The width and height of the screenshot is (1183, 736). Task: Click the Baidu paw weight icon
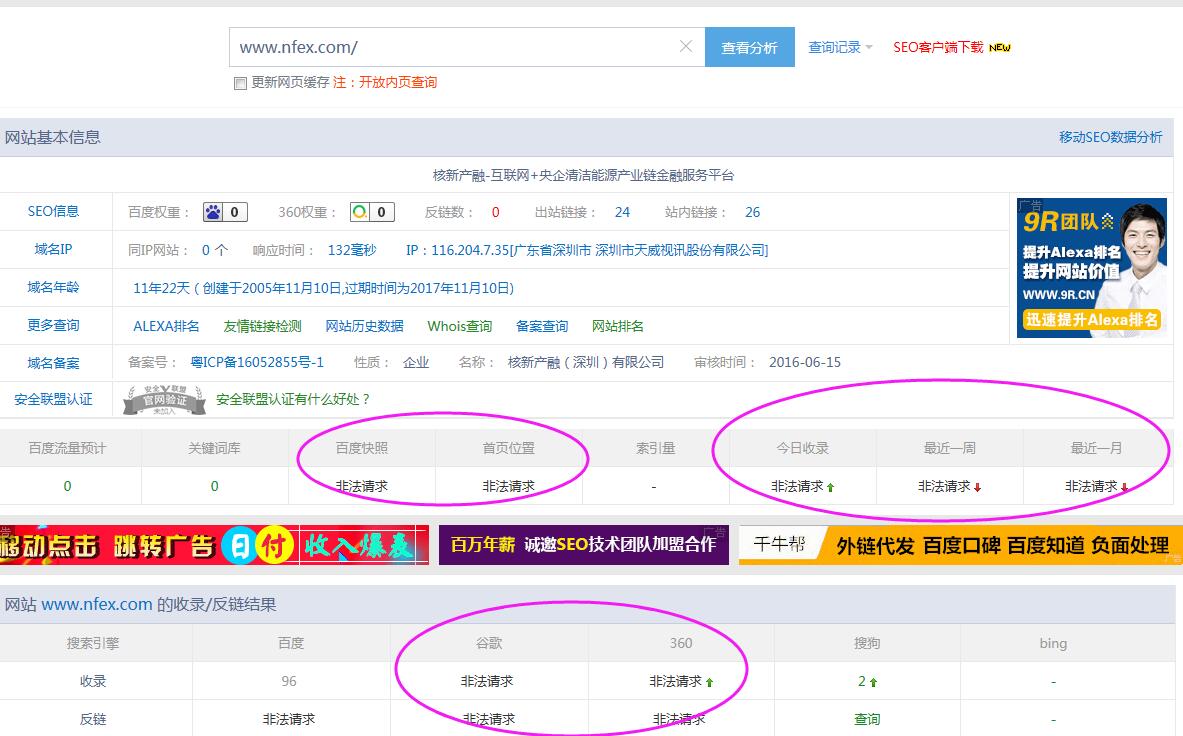coord(214,213)
